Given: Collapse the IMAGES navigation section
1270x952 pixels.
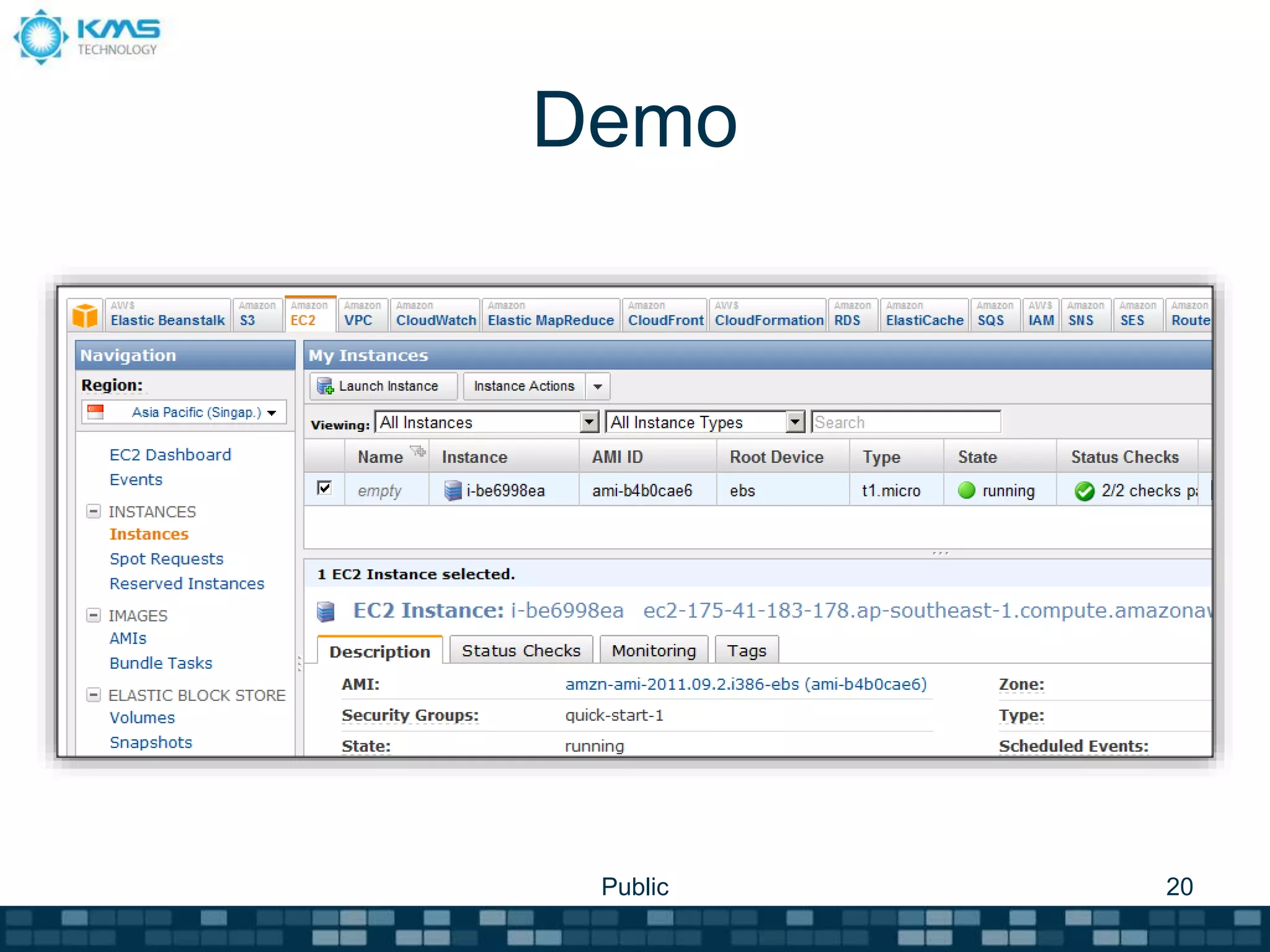Looking at the screenshot, I should coord(93,615).
